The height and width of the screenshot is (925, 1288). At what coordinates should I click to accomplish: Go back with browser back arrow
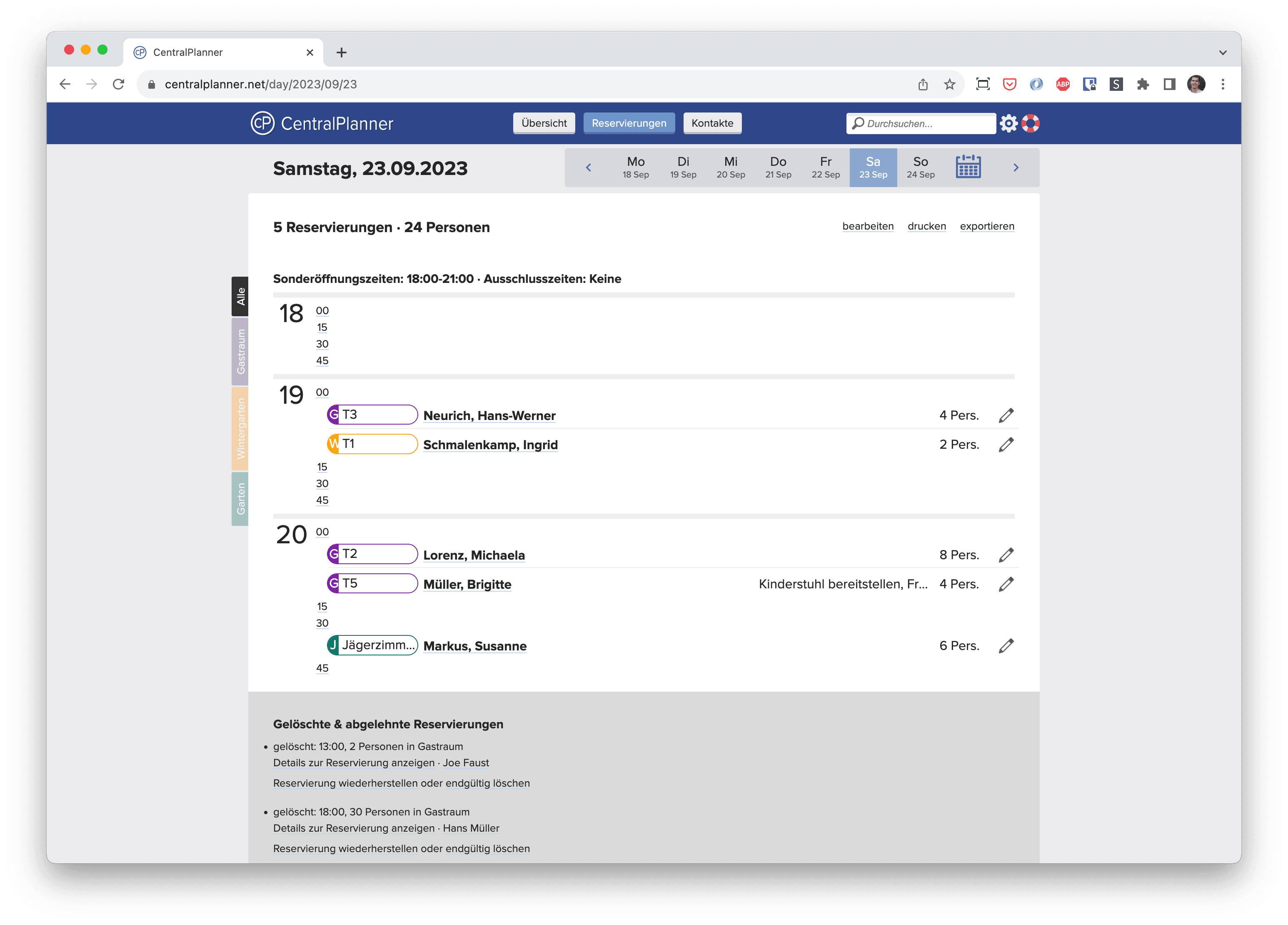[65, 84]
